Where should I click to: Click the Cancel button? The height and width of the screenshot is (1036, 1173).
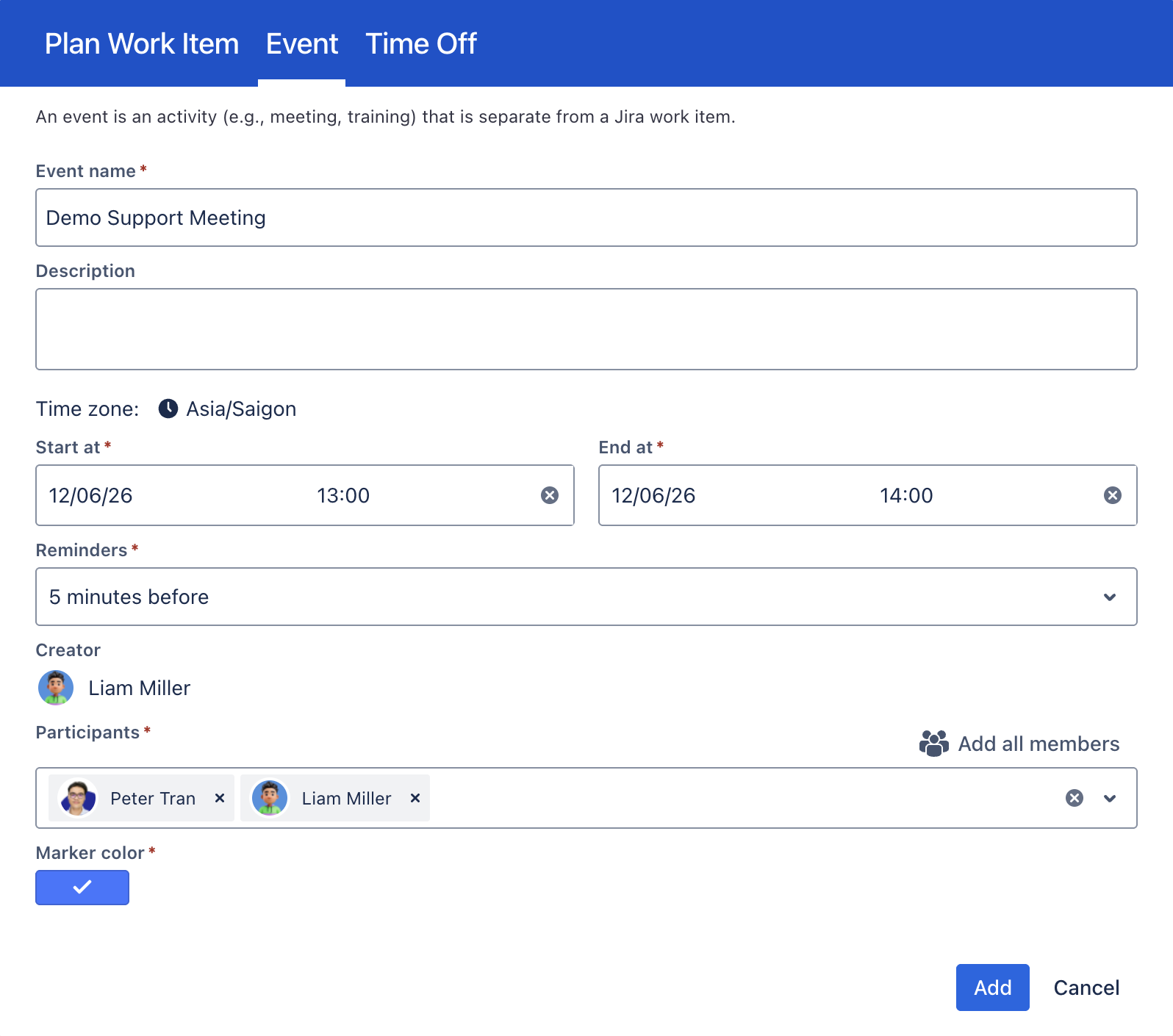(x=1086, y=988)
